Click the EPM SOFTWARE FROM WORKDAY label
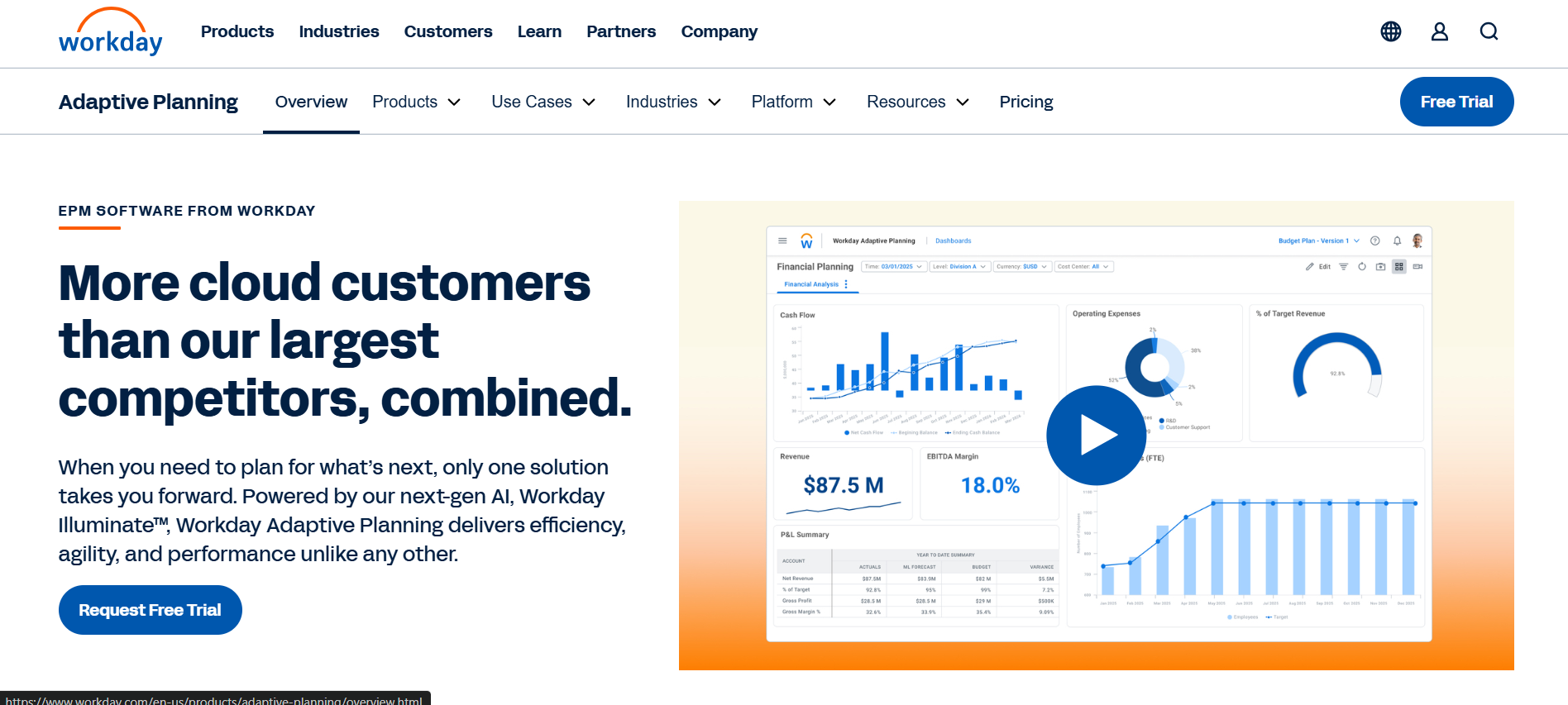 pos(187,211)
